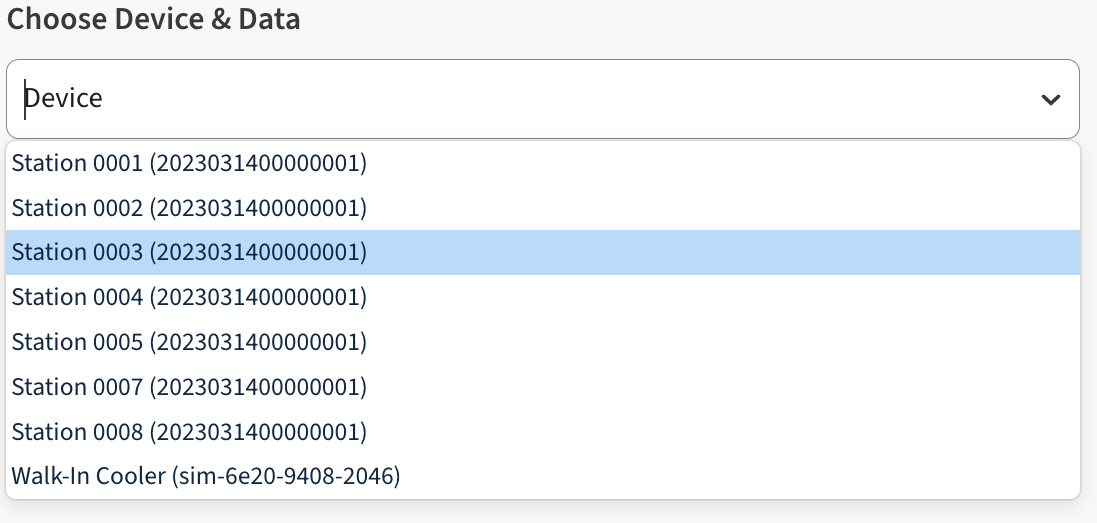Choose the sim-6e20-9408-2046 device entry
1097x523 pixels.
tap(205, 476)
